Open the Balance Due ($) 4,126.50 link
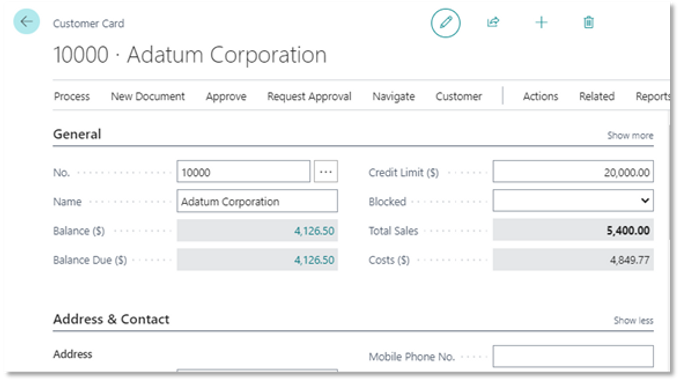The image size is (680, 380). (x=314, y=260)
